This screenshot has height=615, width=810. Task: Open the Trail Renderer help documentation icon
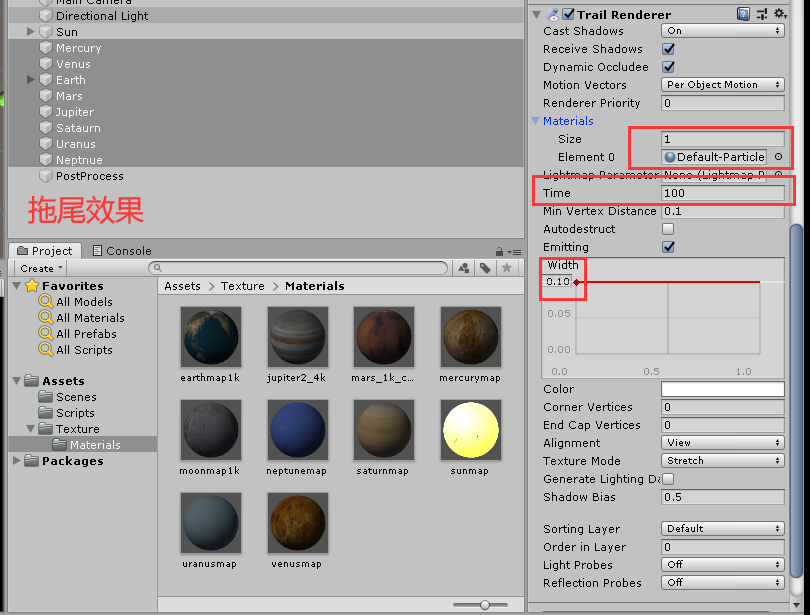point(743,13)
